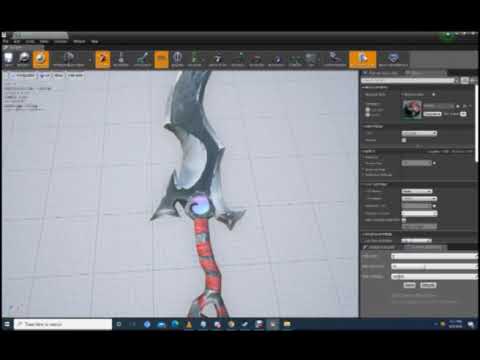Click the top slider in the bottom-right panel
Screen dimensions: 480x360
click(434, 256)
